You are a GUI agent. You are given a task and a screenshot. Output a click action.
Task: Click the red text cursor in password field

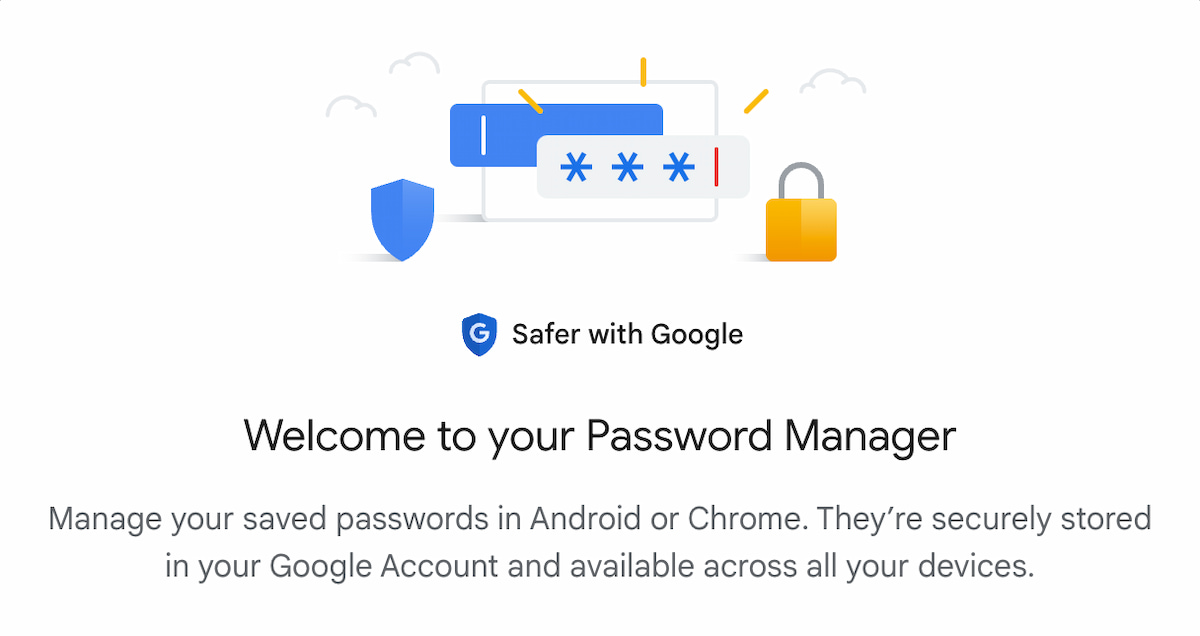[716, 167]
